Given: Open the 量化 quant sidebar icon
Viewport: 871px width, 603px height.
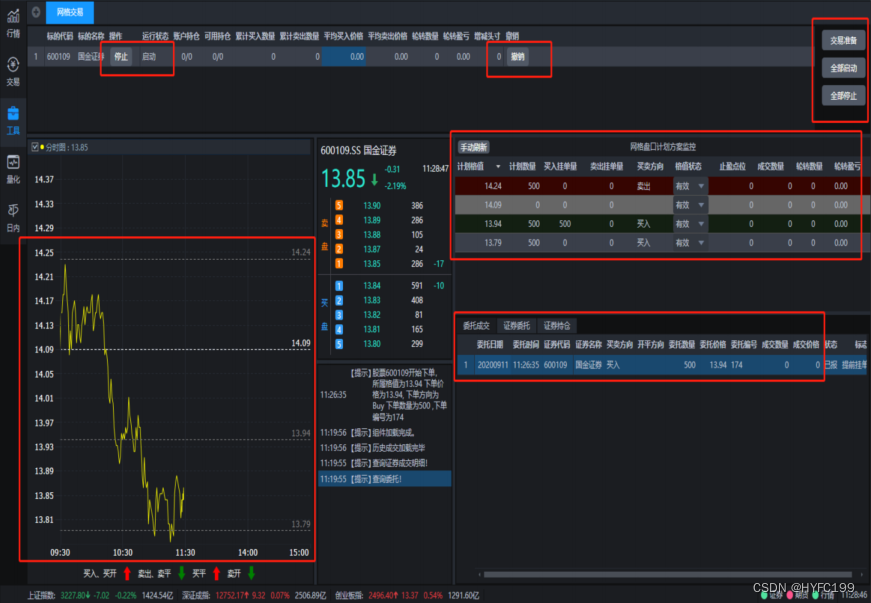Looking at the screenshot, I should [13, 169].
